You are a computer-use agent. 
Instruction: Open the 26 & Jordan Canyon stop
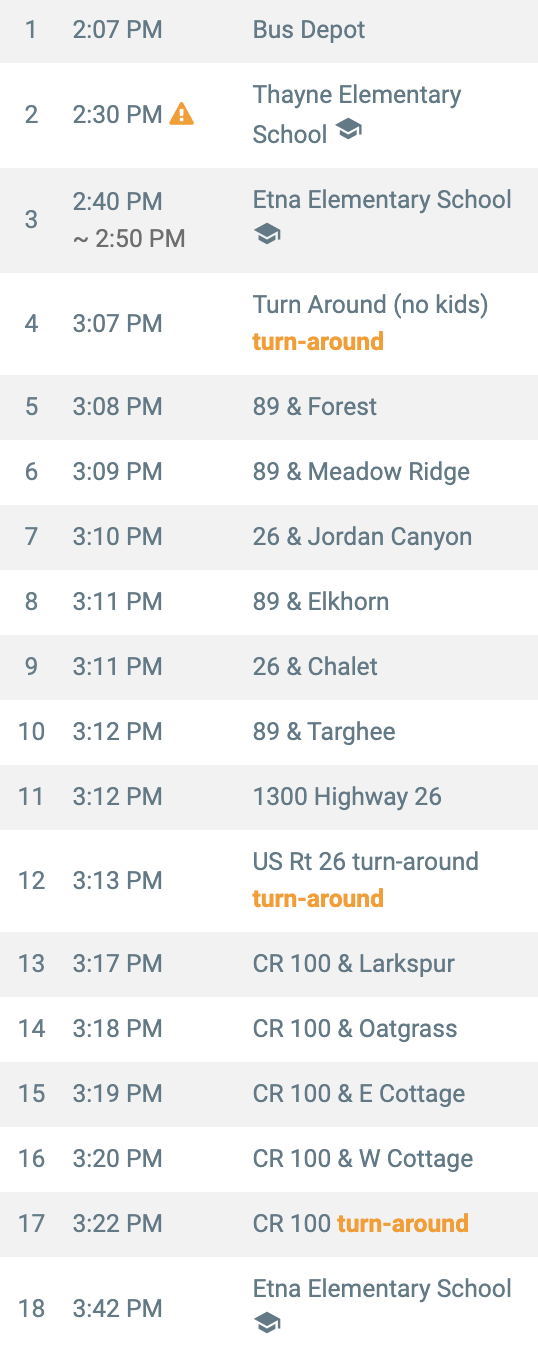269,537
